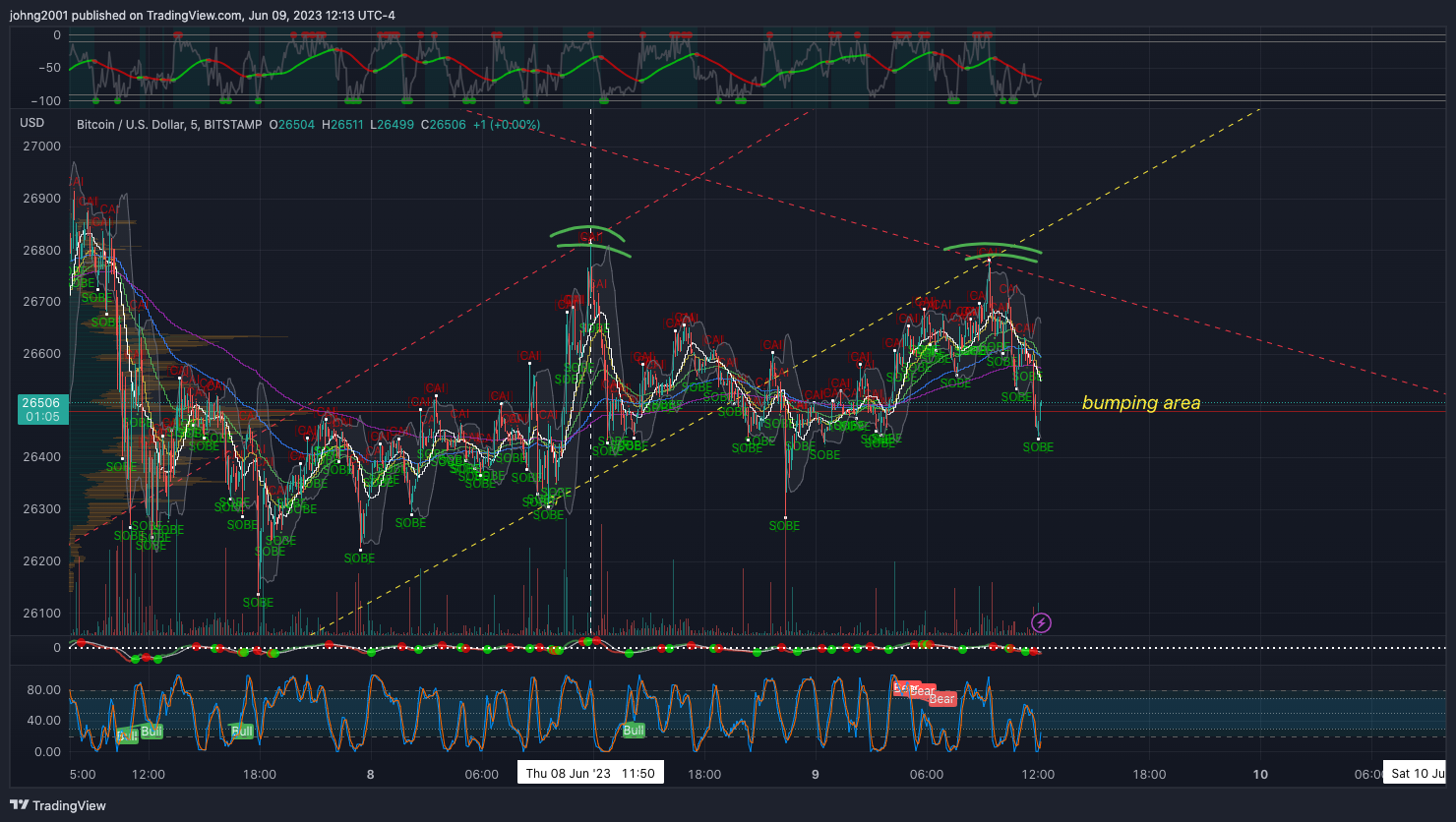Viewport: 1456px width, 822px height.
Task: Click the purple lightning bolt event icon
Action: coord(1041,622)
